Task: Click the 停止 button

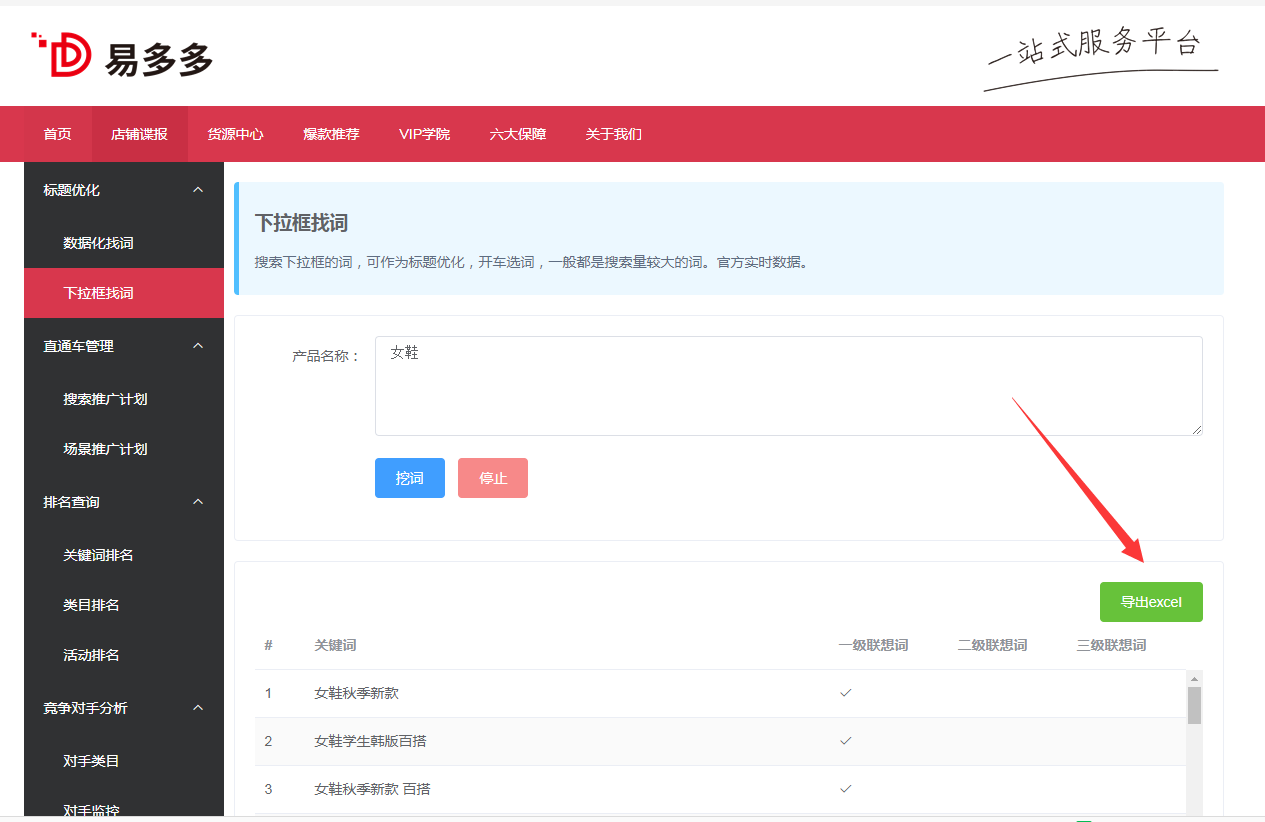Action: (x=492, y=477)
